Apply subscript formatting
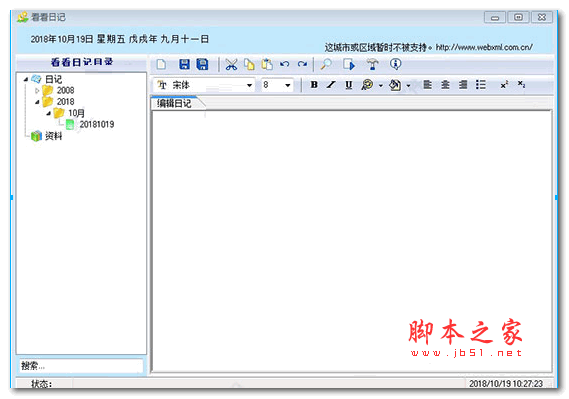Screen dimensions: 569x399 point(521,84)
